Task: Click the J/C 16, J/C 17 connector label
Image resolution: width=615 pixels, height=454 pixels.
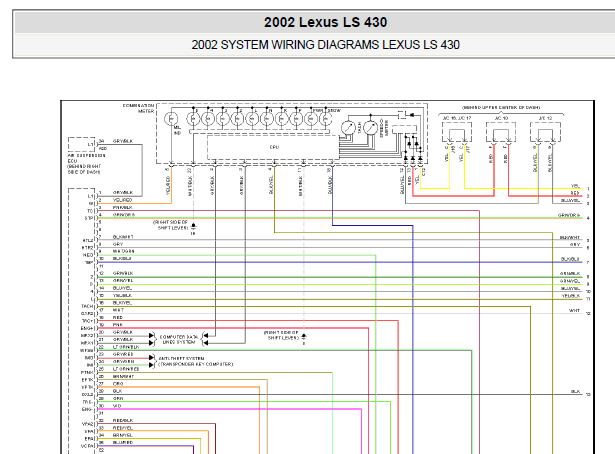Action: (x=457, y=118)
